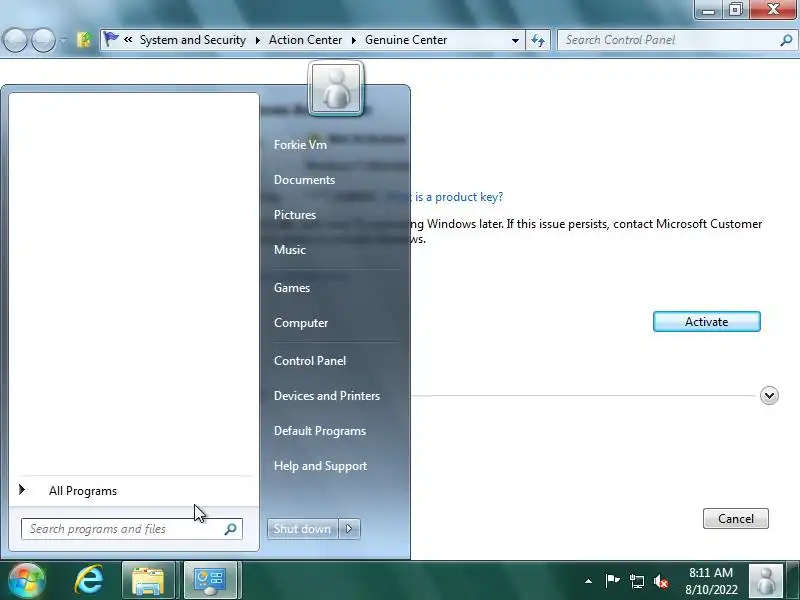Click the Forward navigation button
The width and height of the screenshot is (800, 600).
(x=43, y=40)
